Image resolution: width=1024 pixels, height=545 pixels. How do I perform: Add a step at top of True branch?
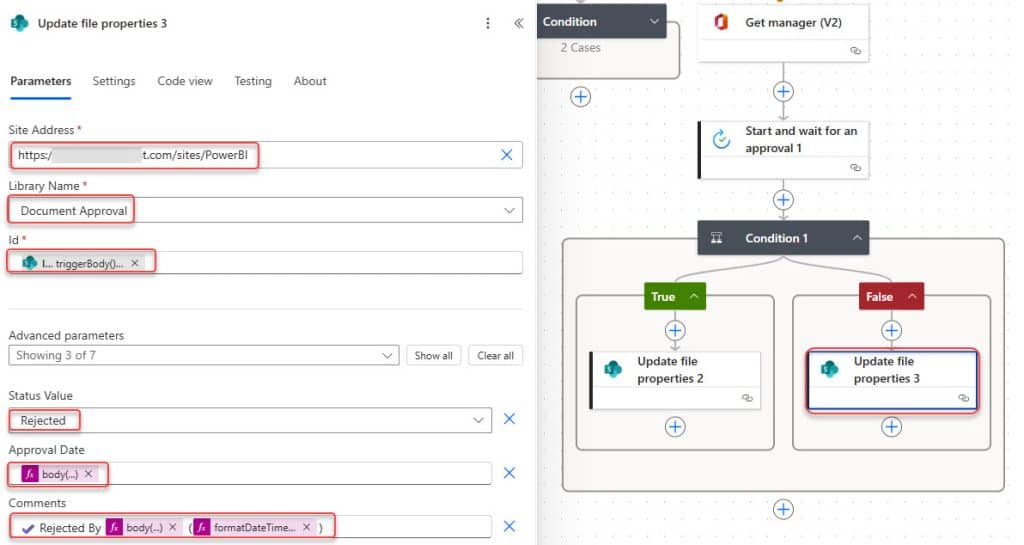675,330
